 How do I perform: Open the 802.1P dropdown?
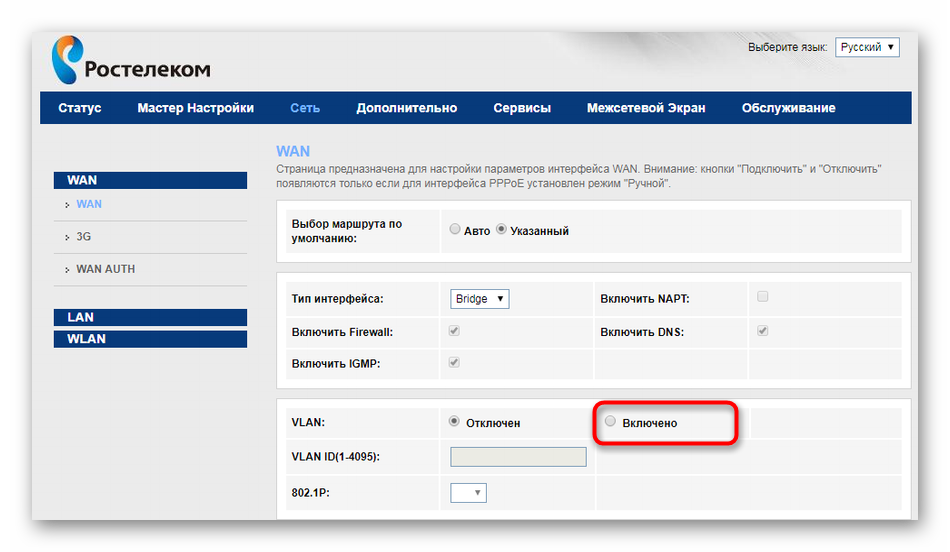pyautogui.click(x=468, y=493)
